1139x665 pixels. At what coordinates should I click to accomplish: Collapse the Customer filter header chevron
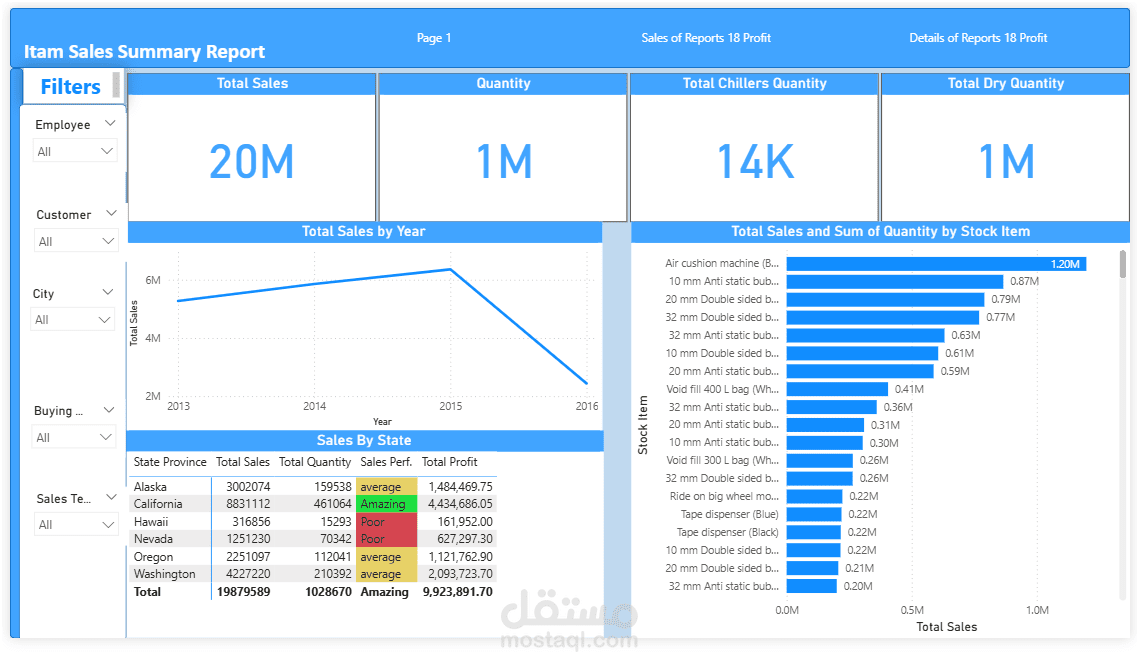pos(111,214)
